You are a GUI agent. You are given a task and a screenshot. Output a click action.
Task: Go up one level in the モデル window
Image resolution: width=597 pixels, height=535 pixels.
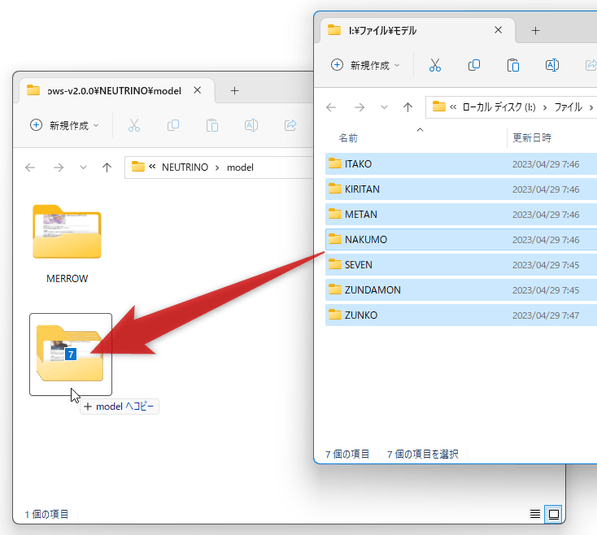pos(408,107)
